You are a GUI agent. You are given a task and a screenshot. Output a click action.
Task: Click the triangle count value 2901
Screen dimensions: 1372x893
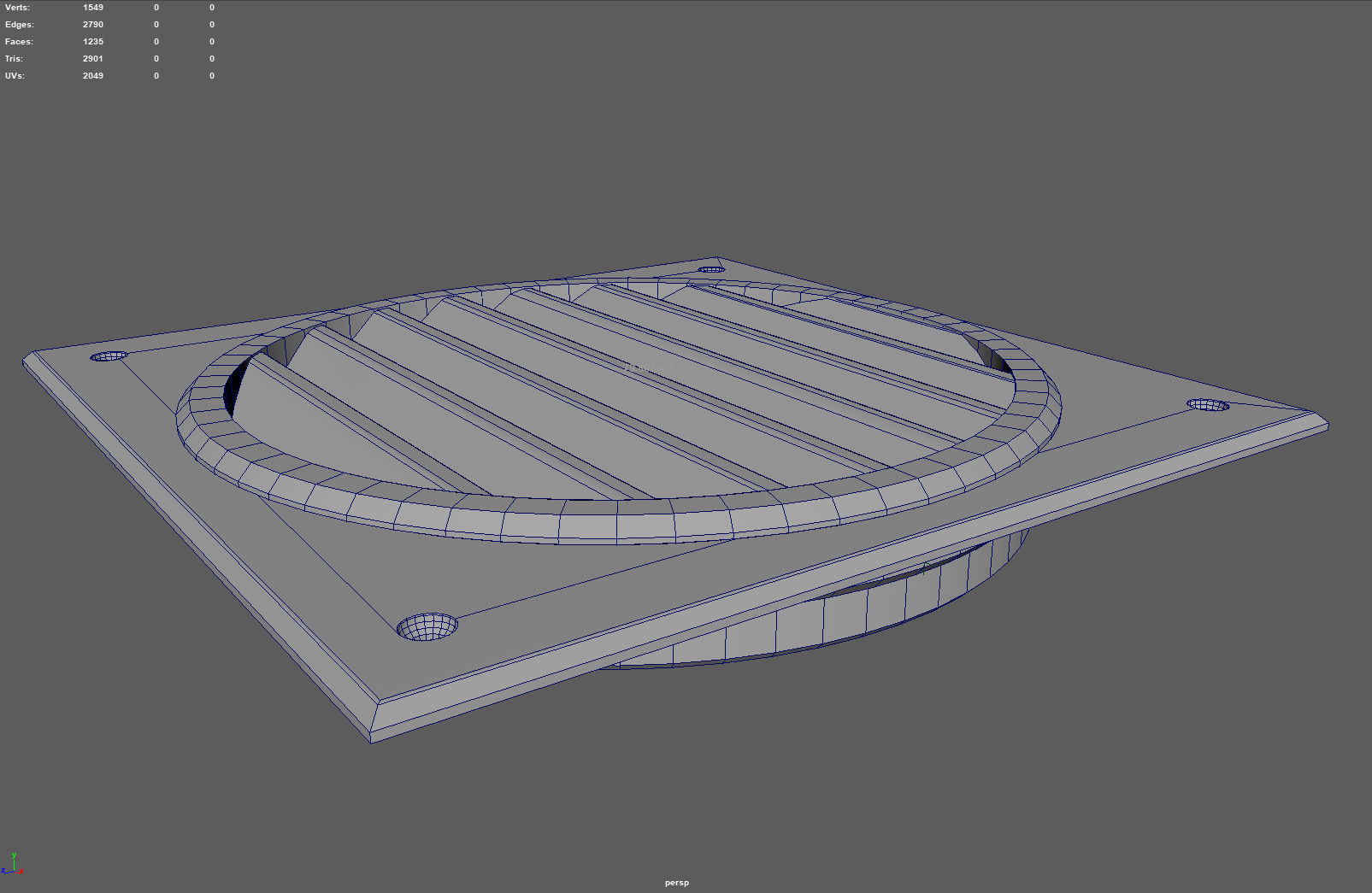tap(93, 59)
